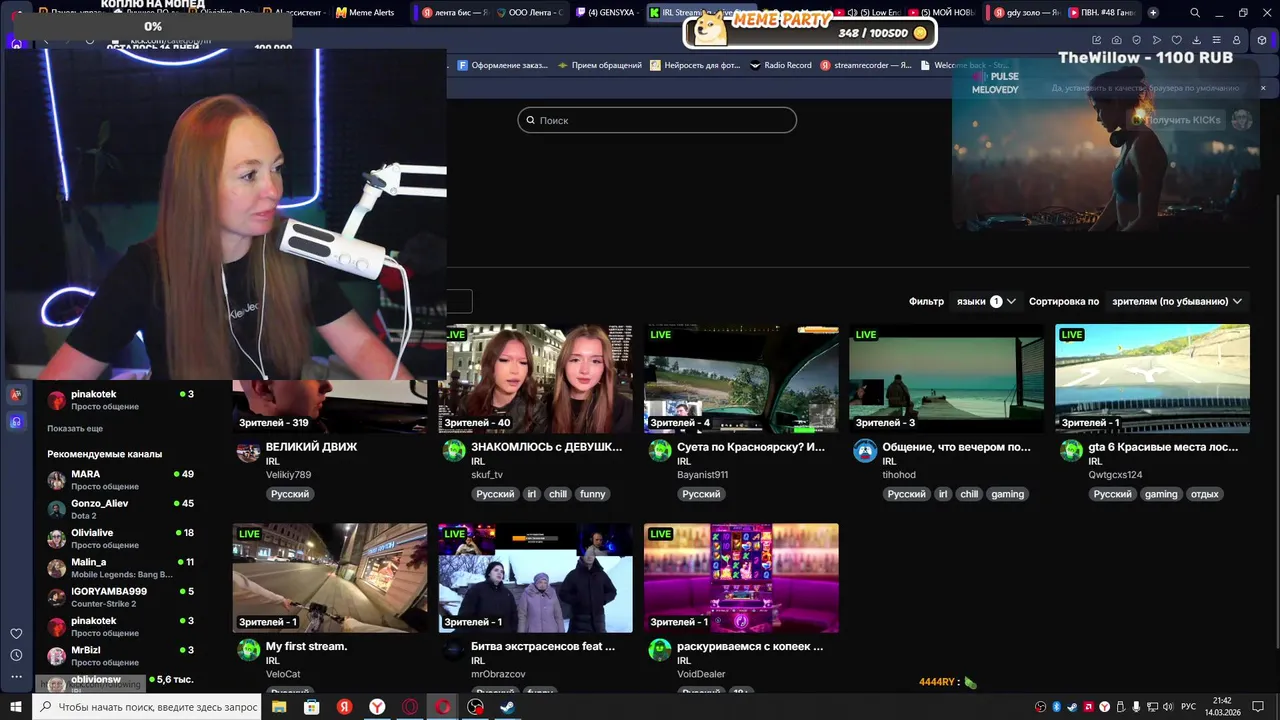1280x720 pixels.
Task: Click the heart bookmark icon in address bar
Action: coord(1176,40)
